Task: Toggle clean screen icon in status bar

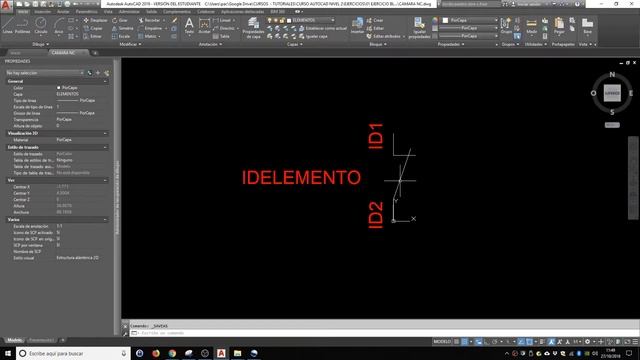Action: 627,342
